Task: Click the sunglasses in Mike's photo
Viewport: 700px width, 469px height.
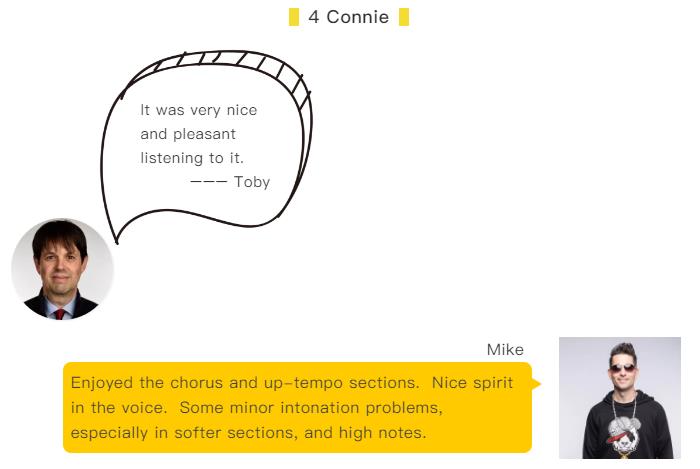Action: (x=622, y=368)
